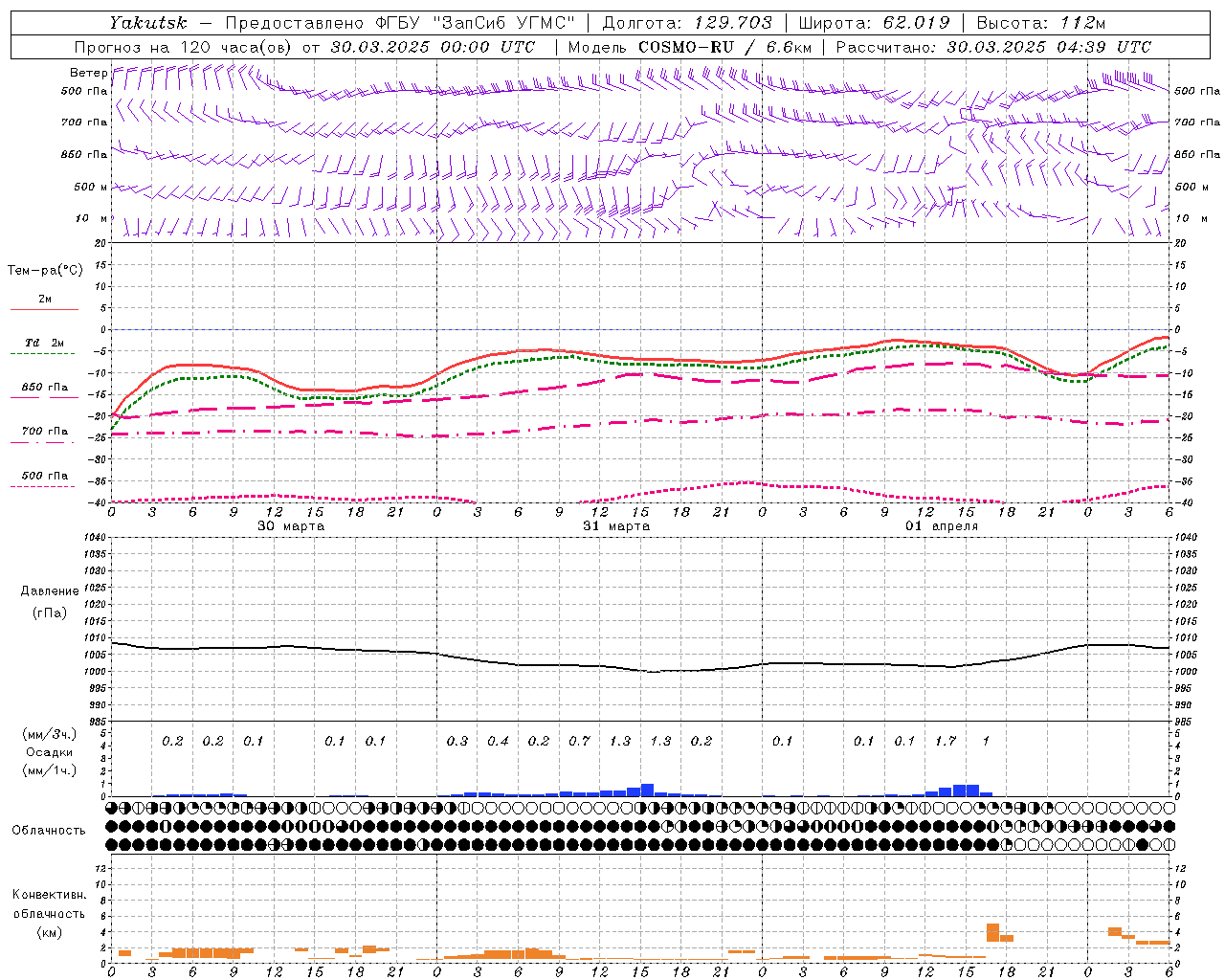The width and height of the screenshot is (1225, 980).
Task: Click the "Высота: 112м" header field
Action: [x=1041, y=23]
